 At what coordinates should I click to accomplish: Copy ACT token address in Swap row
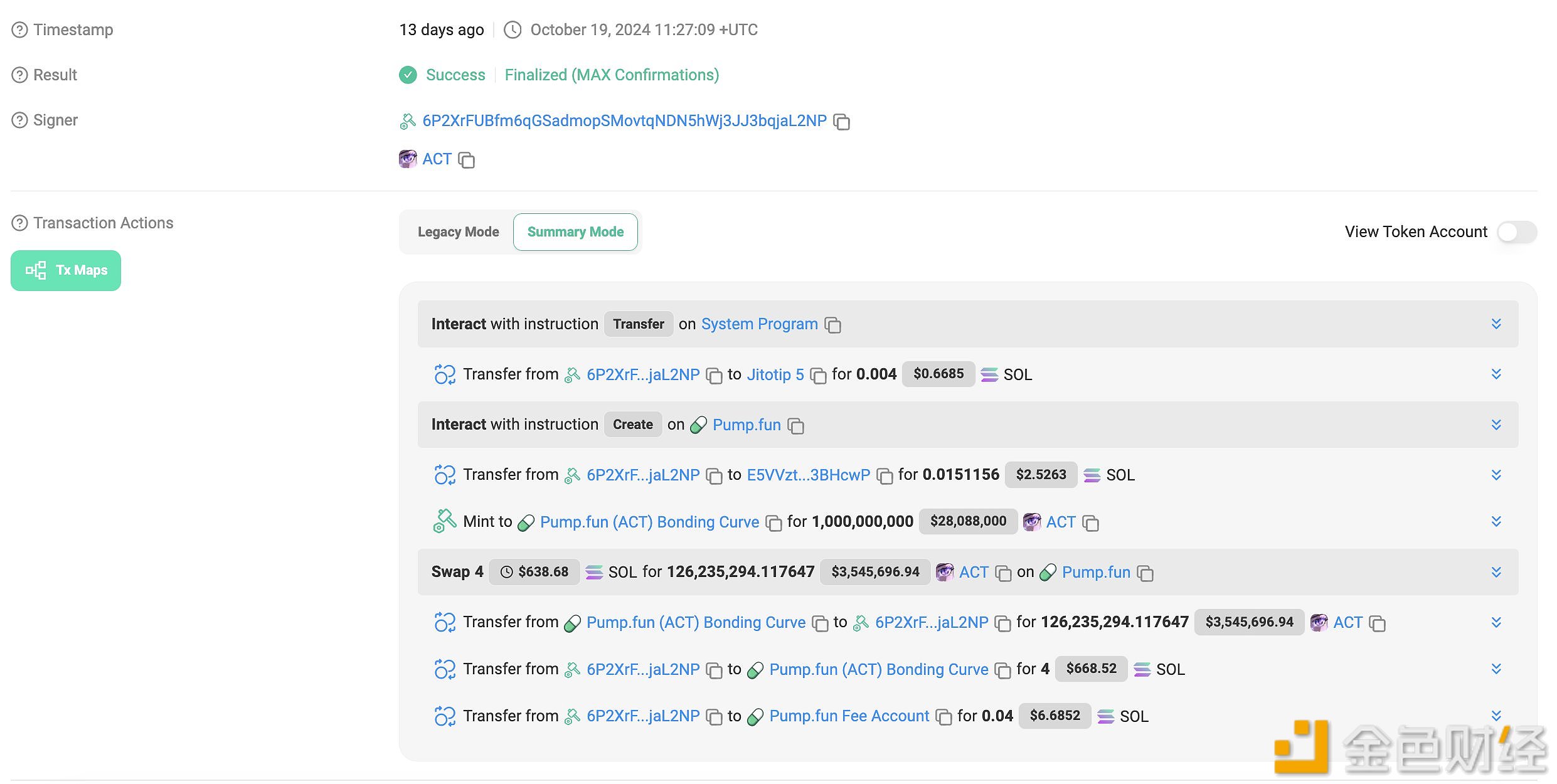click(x=1003, y=573)
